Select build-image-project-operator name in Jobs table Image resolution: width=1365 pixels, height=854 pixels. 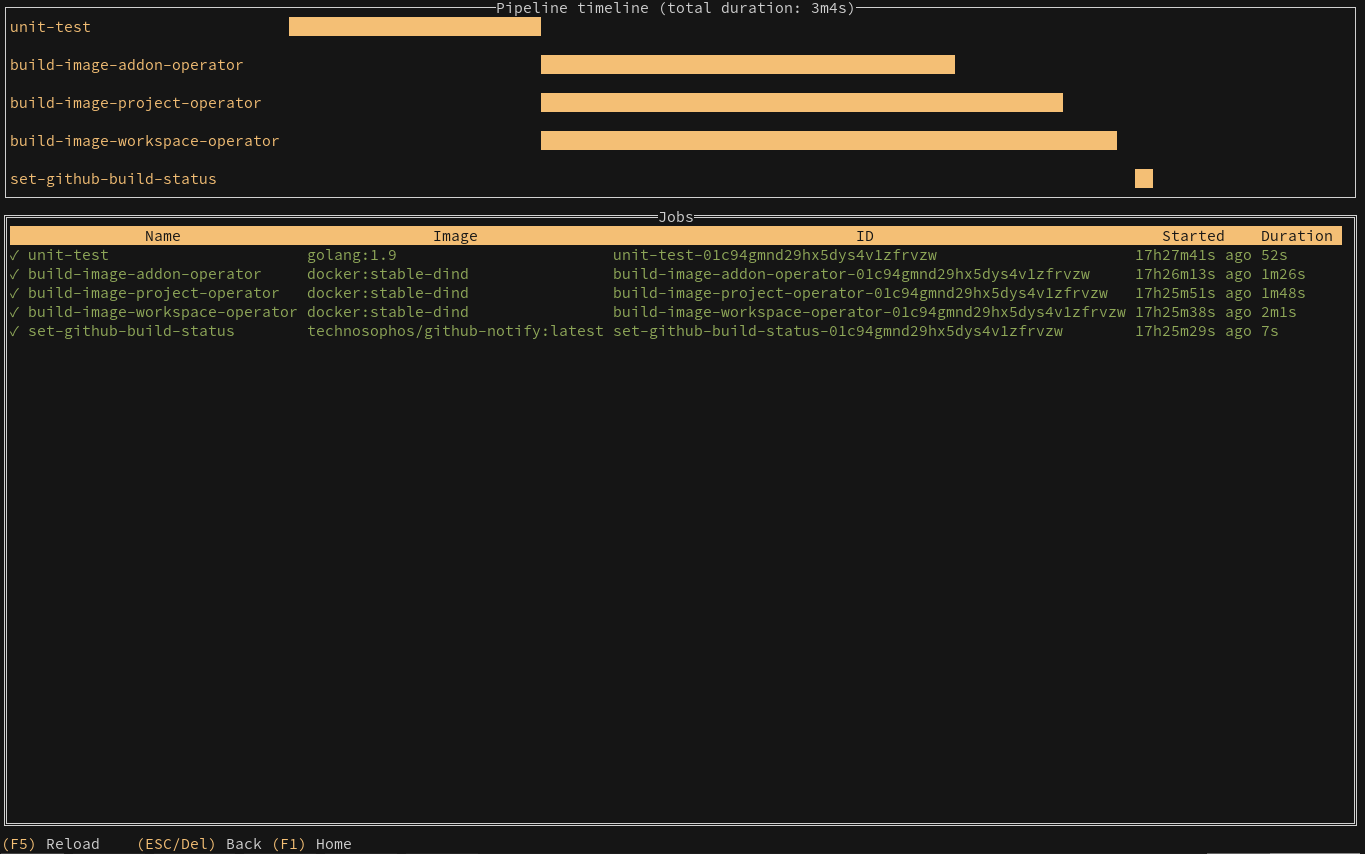[x=153, y=293]
